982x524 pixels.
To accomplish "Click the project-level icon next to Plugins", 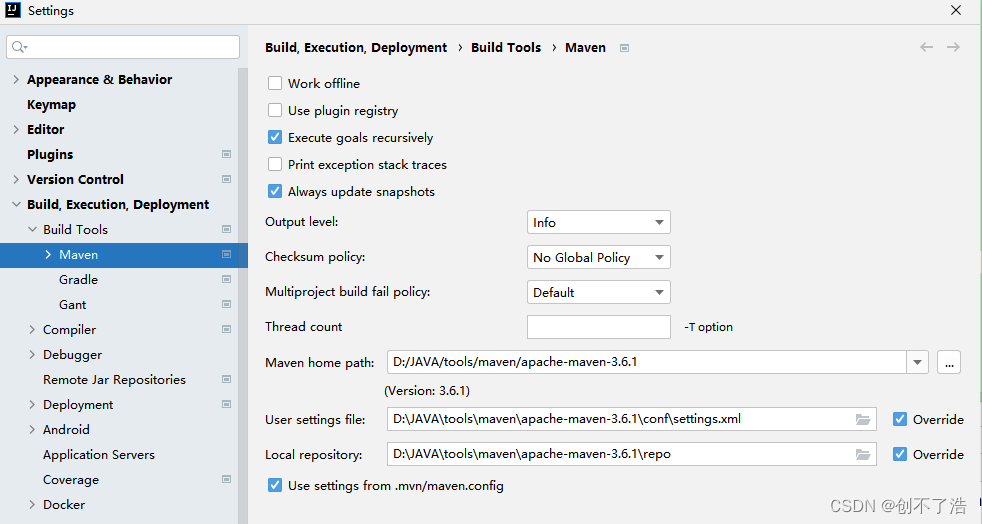I will pyautogui.click(x=227, y=155).
